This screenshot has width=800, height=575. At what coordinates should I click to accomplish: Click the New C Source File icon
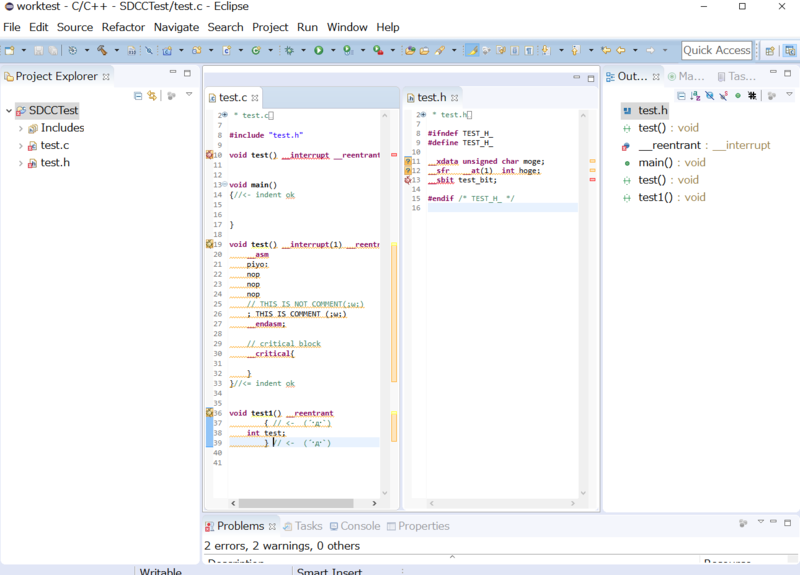point(227,50)
